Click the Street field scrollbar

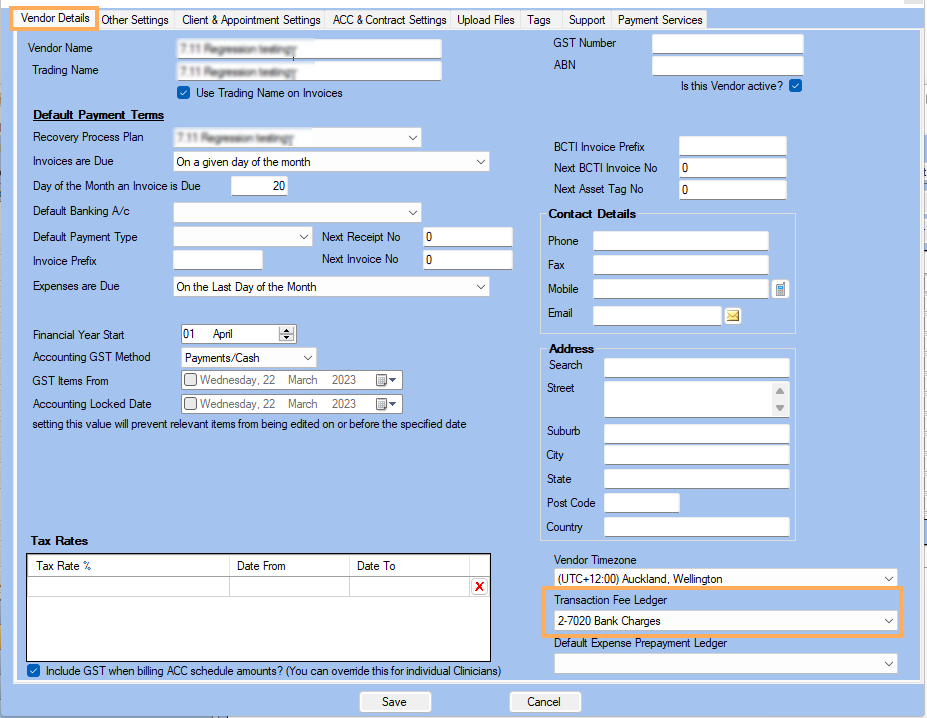780,399
